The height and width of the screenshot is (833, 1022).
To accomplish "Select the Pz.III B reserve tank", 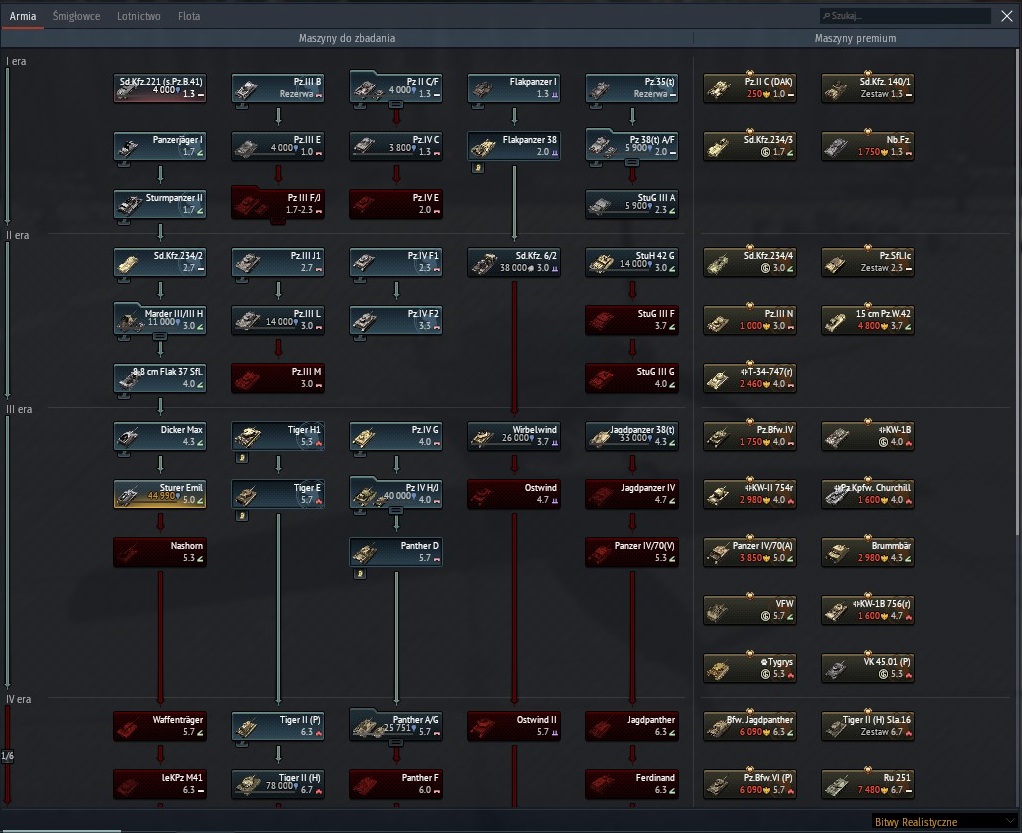I will [278, 88].
